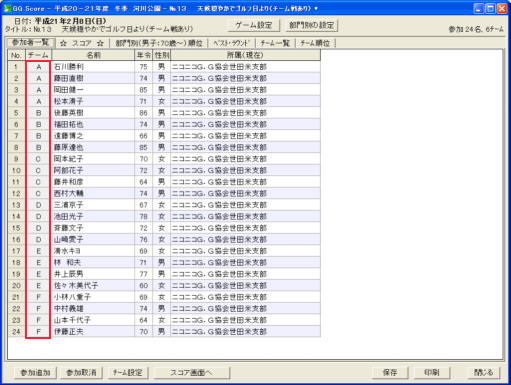Select the name 岡田健一
Image resolution: width=511 pixels, height=385 pixels.
point(69,90)
